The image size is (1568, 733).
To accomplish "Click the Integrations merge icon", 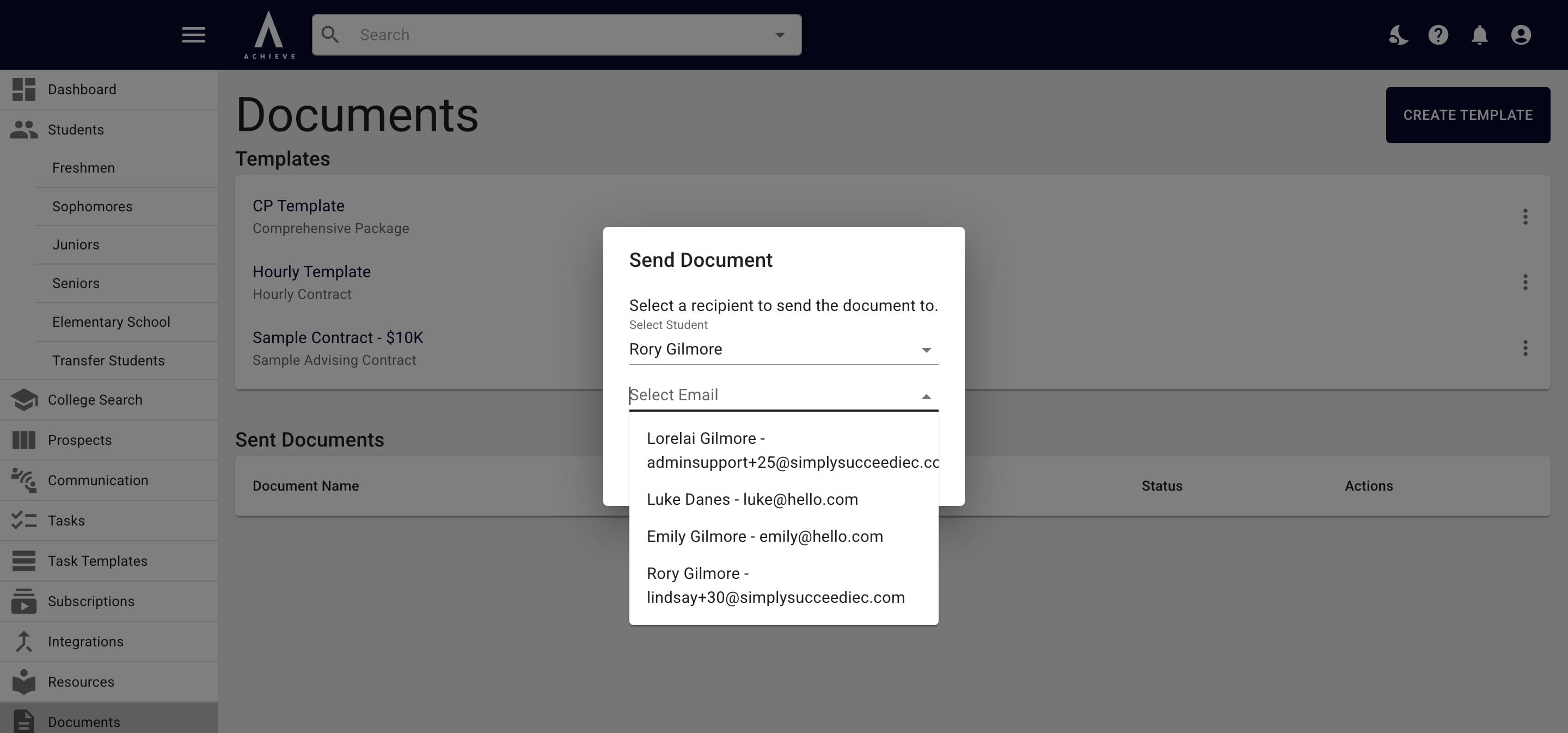I will point(24,642).
